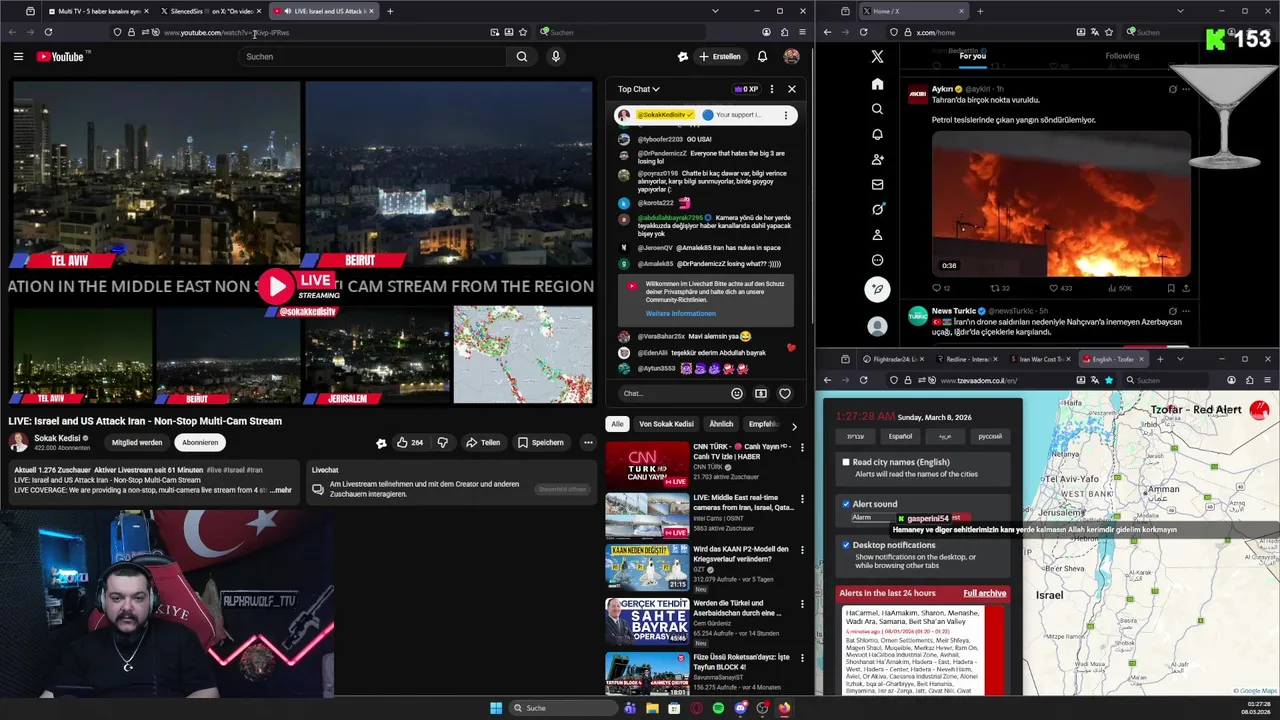Switch Tzofar language to русский
Viewport: 1280px width, 720px height.
[x=990, y=436]
